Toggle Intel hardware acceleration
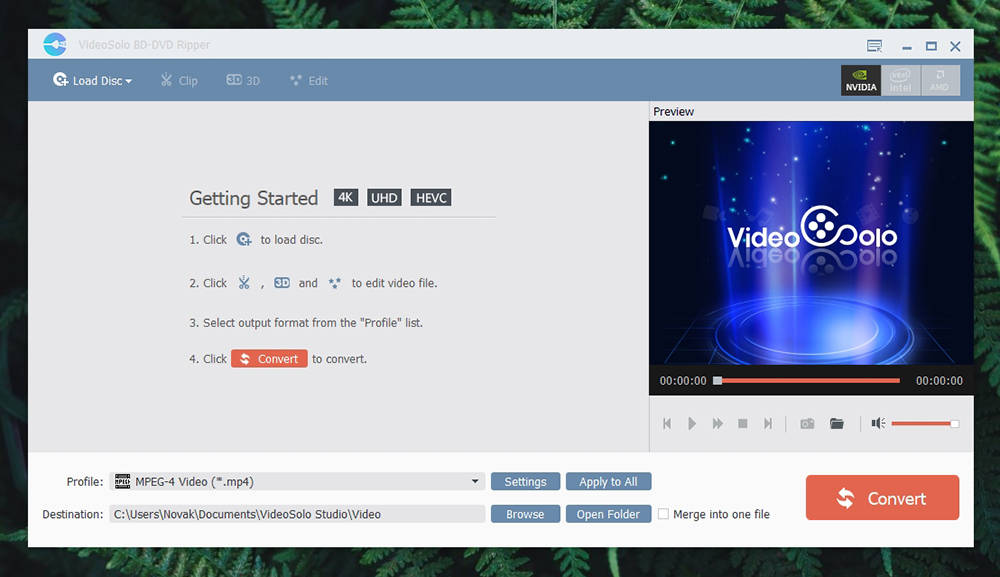 click(x=901, y=80)
